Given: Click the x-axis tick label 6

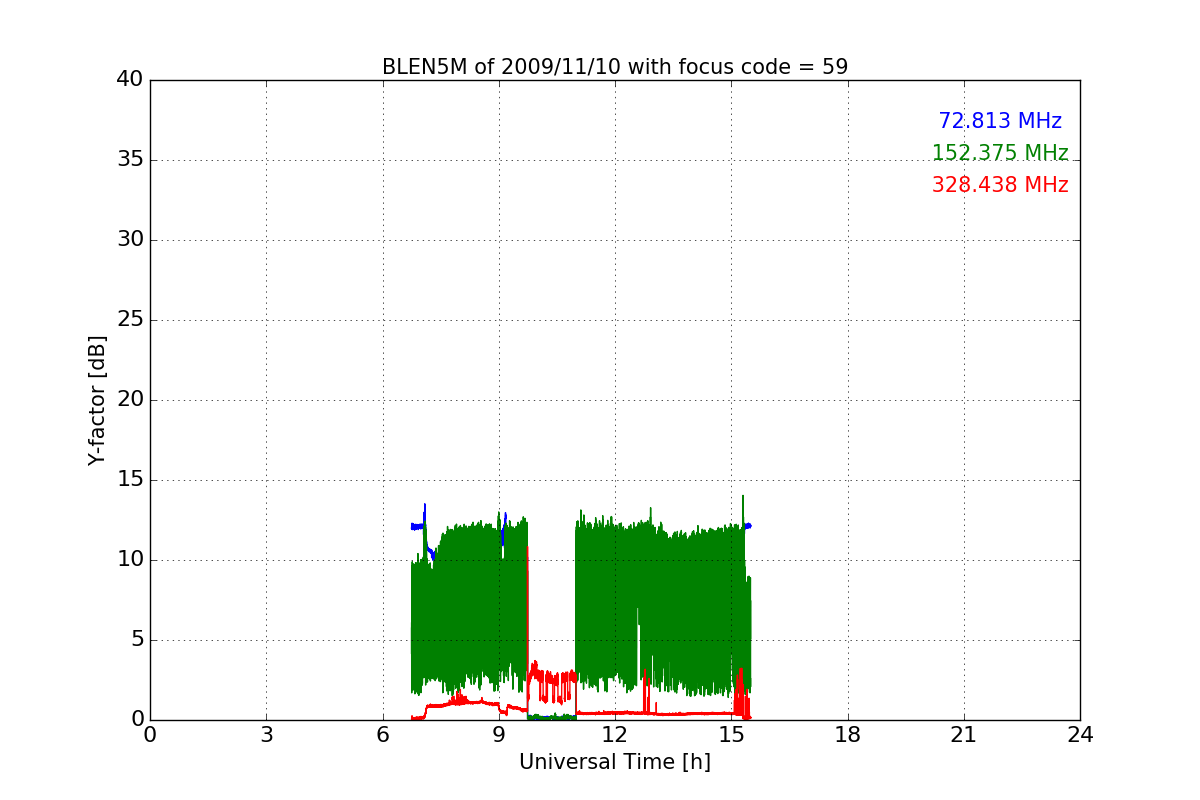Looking at the screenshot, I should pyautogui.click(x=382, y=735).
